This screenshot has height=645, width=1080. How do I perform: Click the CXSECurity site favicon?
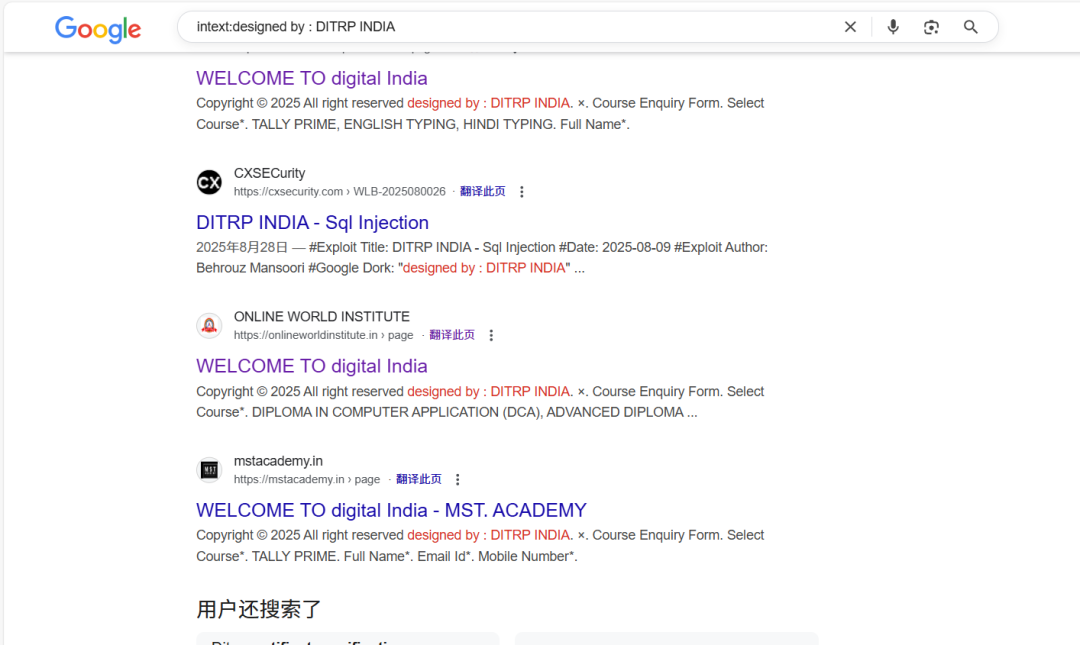tap(209, 182)
